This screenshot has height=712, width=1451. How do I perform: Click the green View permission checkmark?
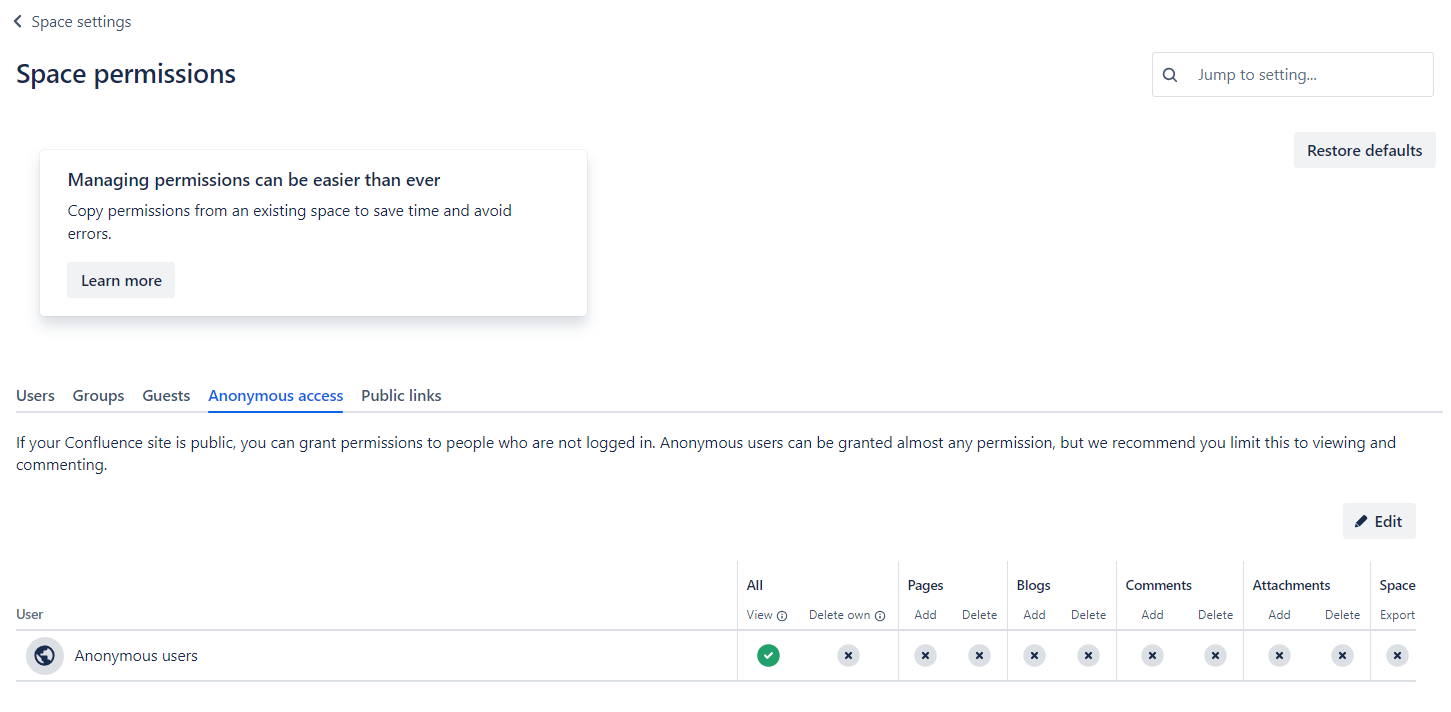(x=768, y=656)
